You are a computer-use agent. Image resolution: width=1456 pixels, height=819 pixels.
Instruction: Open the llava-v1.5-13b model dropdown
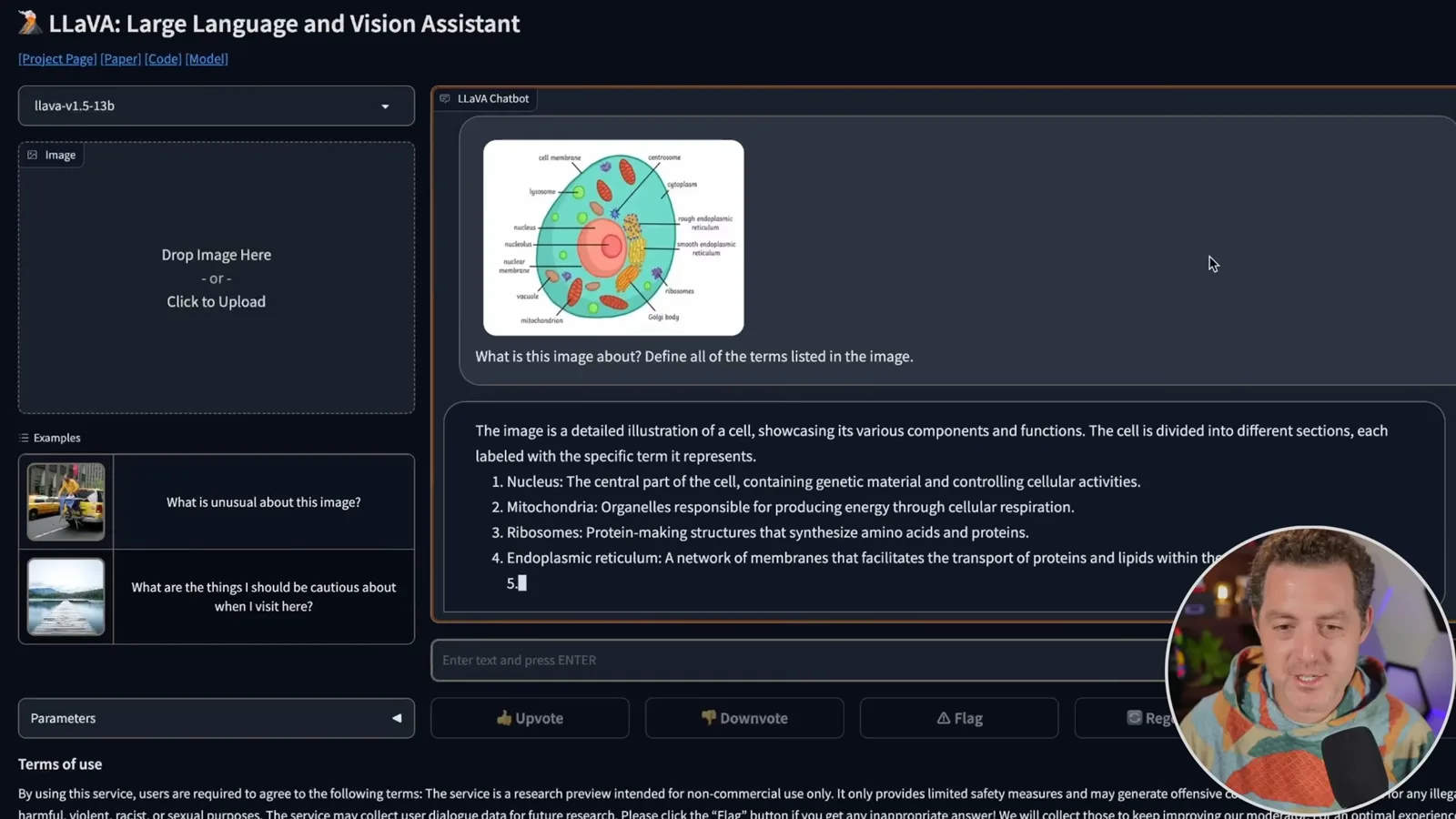pos(217,106)
